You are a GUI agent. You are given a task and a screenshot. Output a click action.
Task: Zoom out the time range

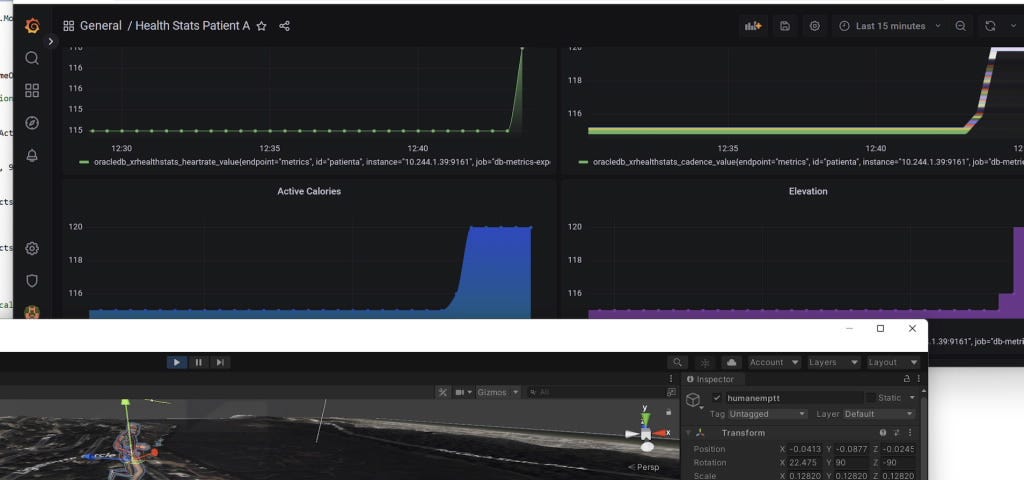coord(961,26)
